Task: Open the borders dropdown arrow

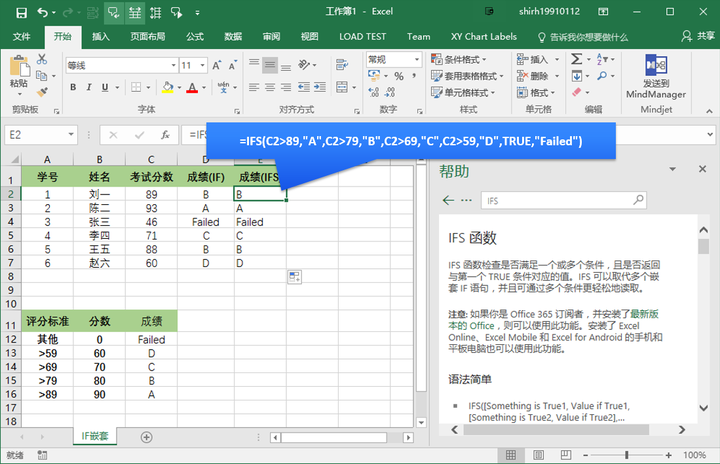Action: coord(148,87)
